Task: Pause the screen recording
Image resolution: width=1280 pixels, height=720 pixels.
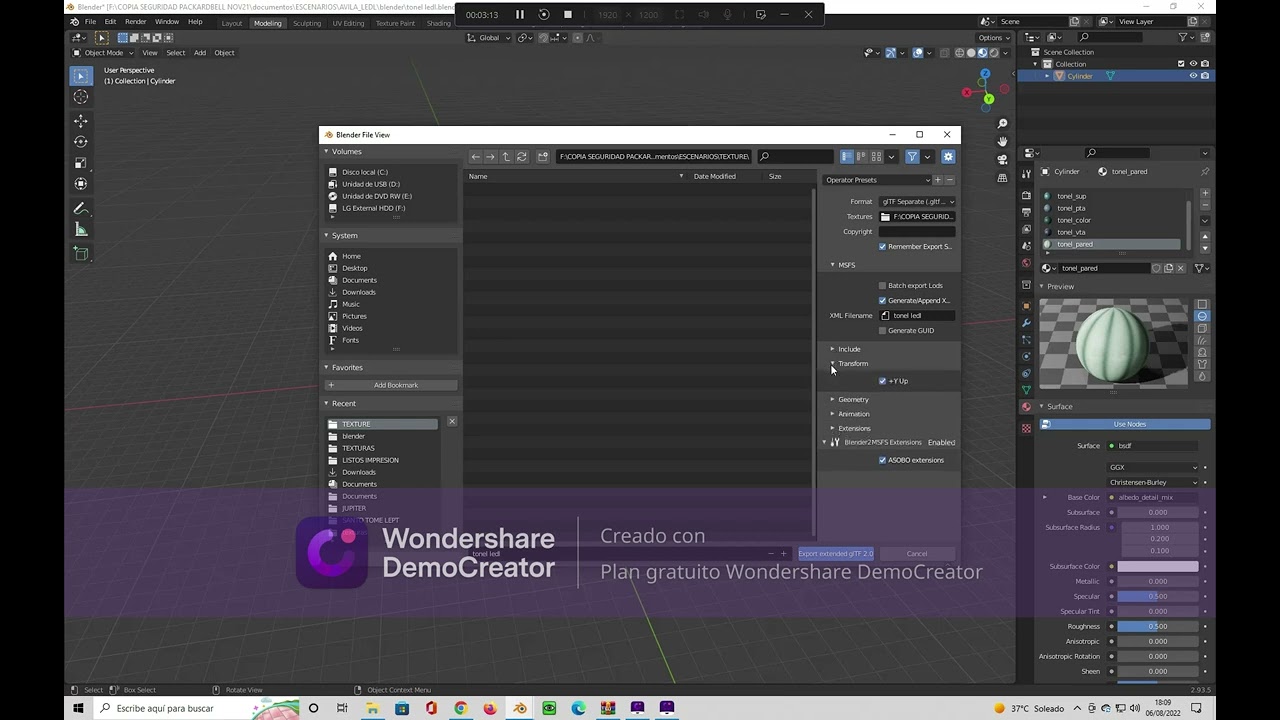Action: (520, 15)
